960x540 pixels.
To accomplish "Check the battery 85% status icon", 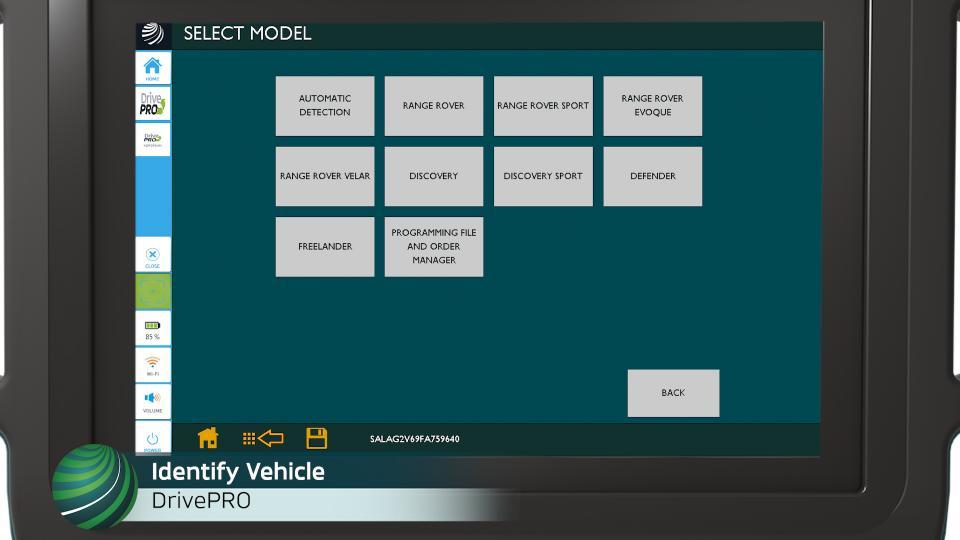I will coord(152,328).
